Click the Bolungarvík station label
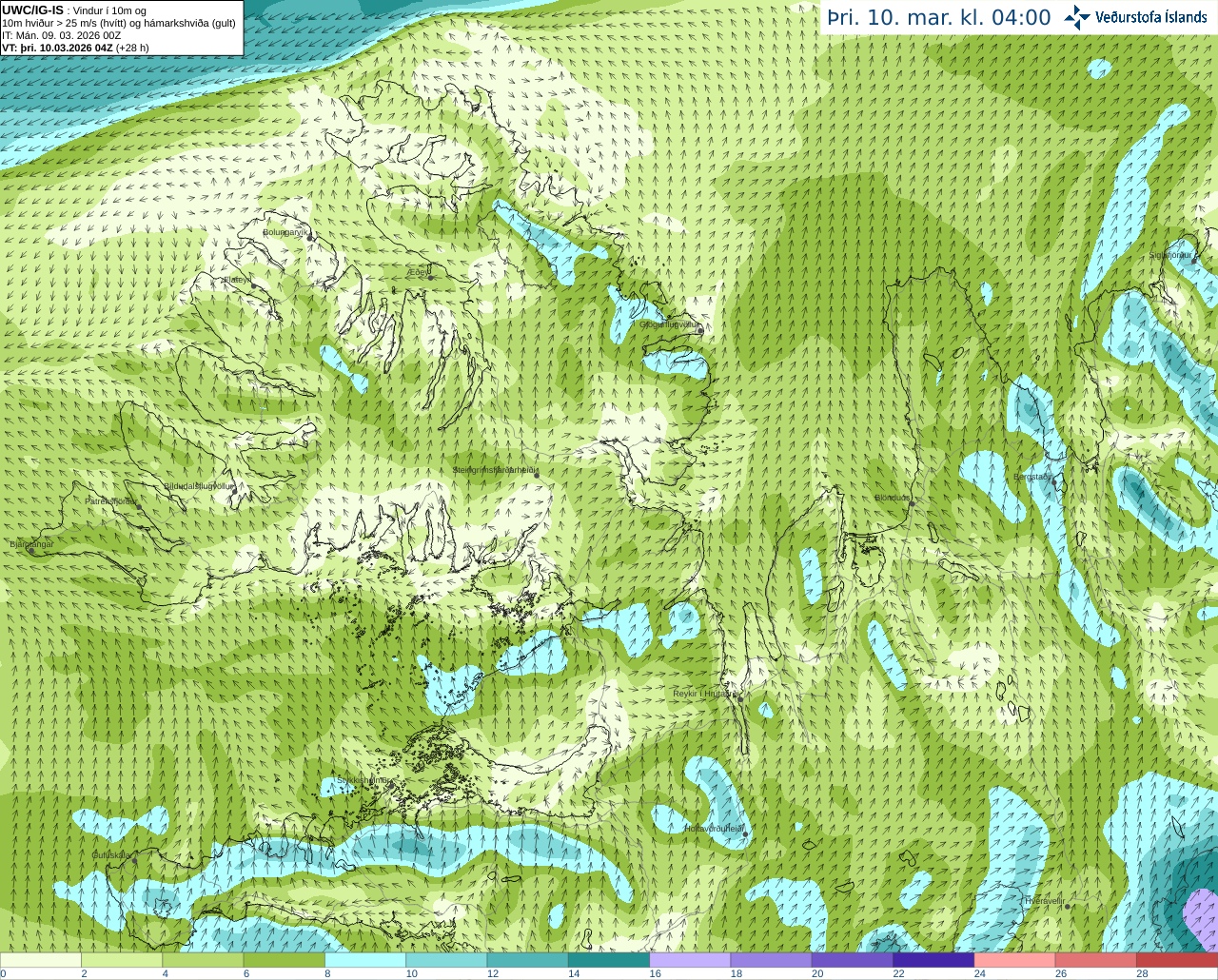The width and height of the screenshot is (1218, 980). (x=285, y=232)
